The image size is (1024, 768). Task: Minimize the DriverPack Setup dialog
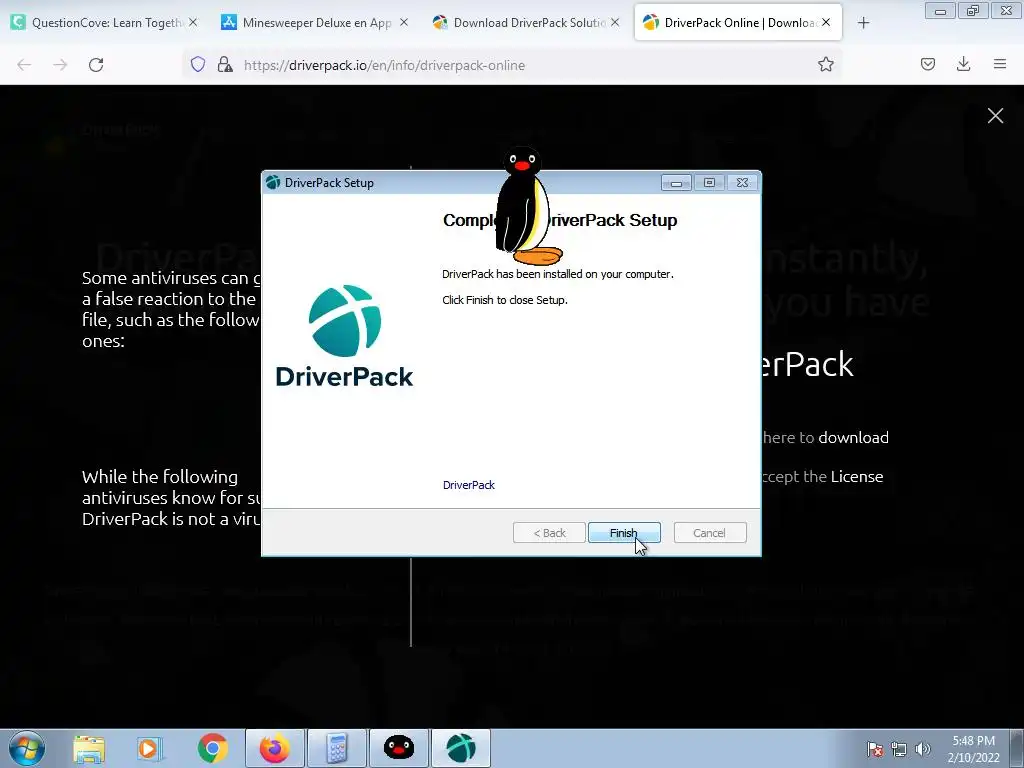point(677,183)
